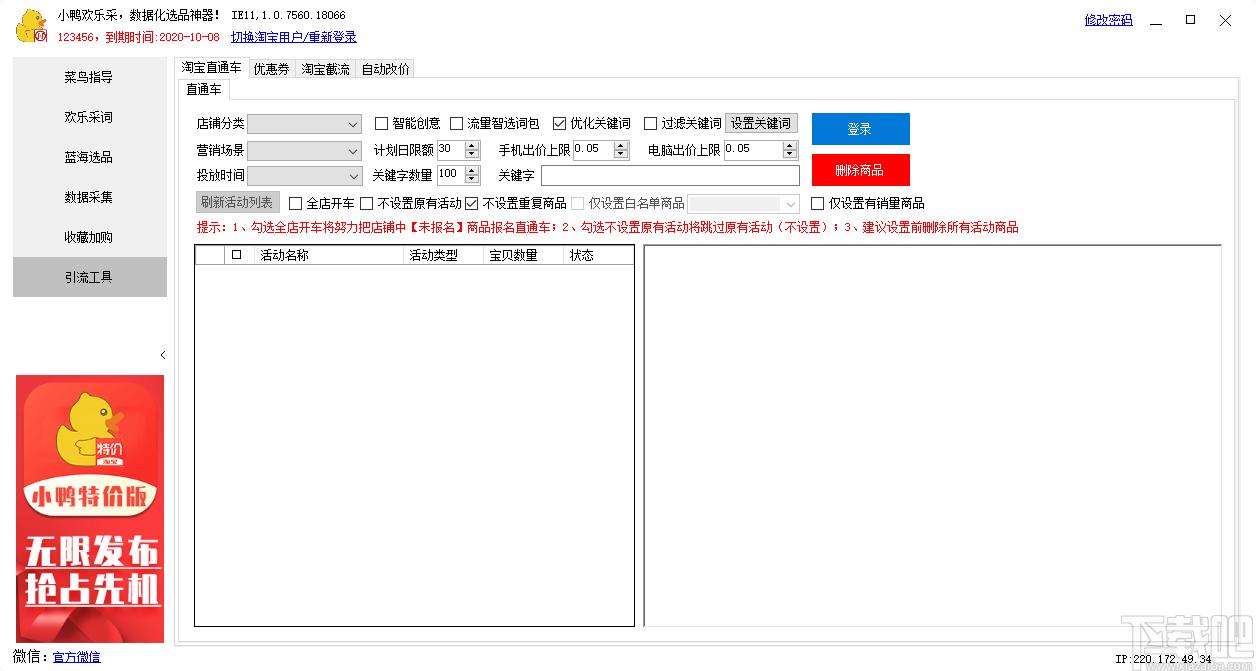The width and height of the screenshot is (1256, 671).
Task: Uncheck the 不设置重复商品 checkbox
Action: click(471, 204)
